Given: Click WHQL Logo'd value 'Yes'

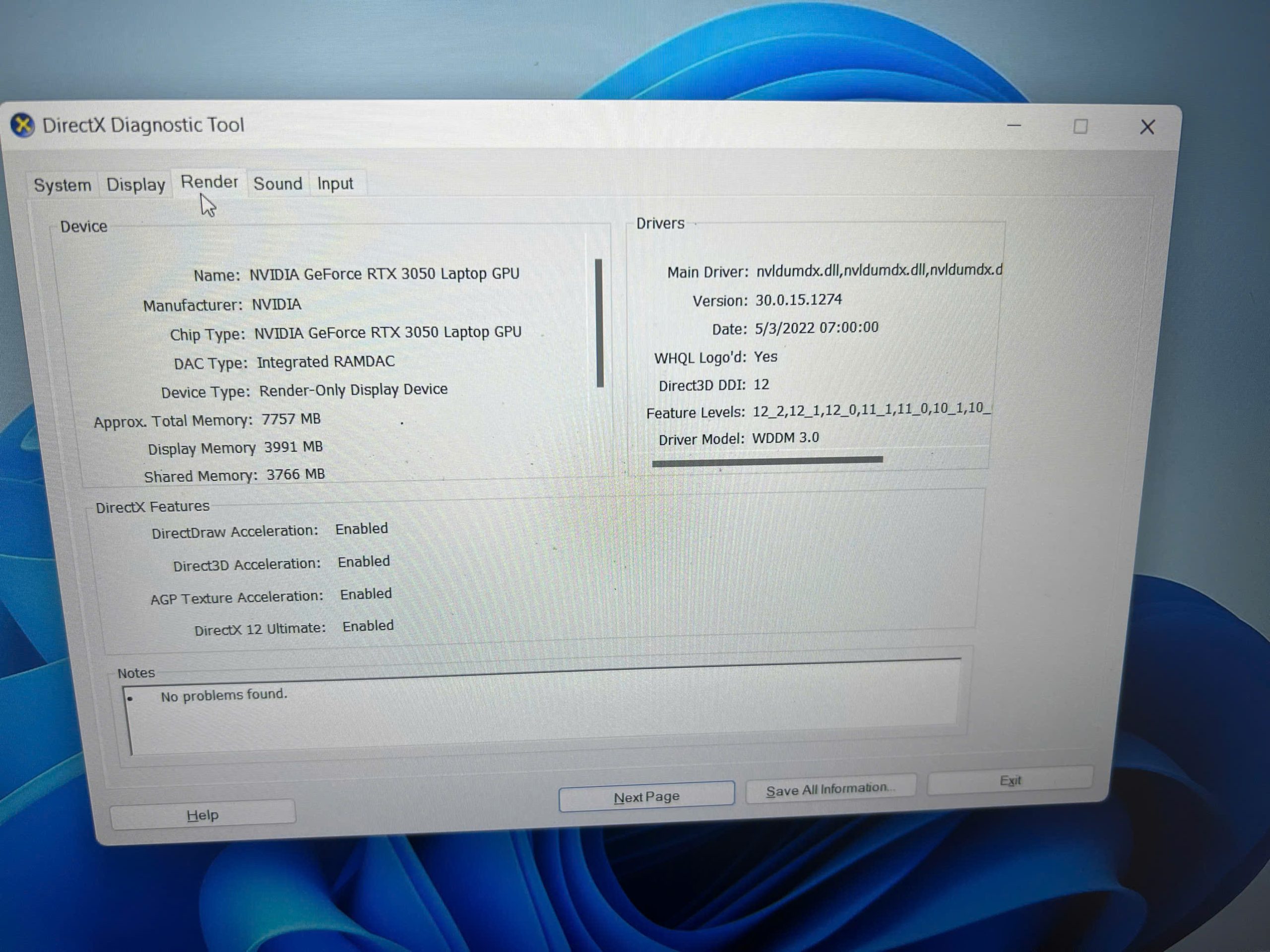Looking at the screenshot, I should [765, 357].
